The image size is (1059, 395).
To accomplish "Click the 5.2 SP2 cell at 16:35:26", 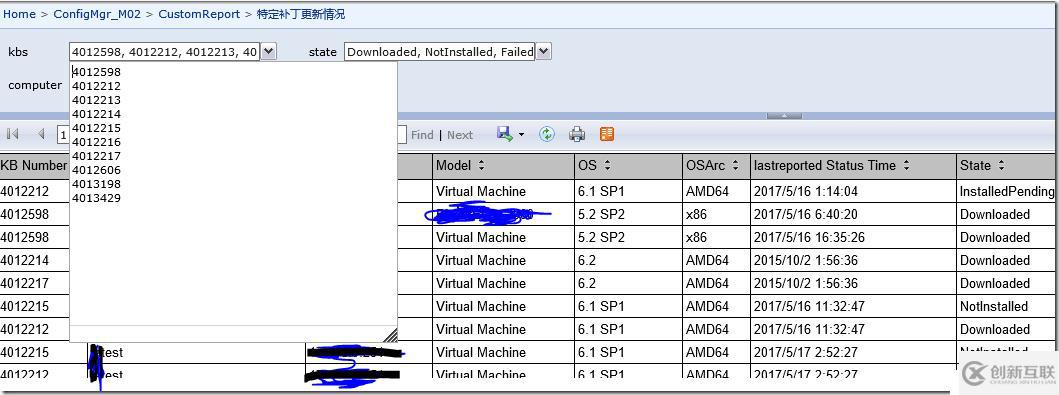I will tap(629, 237).
